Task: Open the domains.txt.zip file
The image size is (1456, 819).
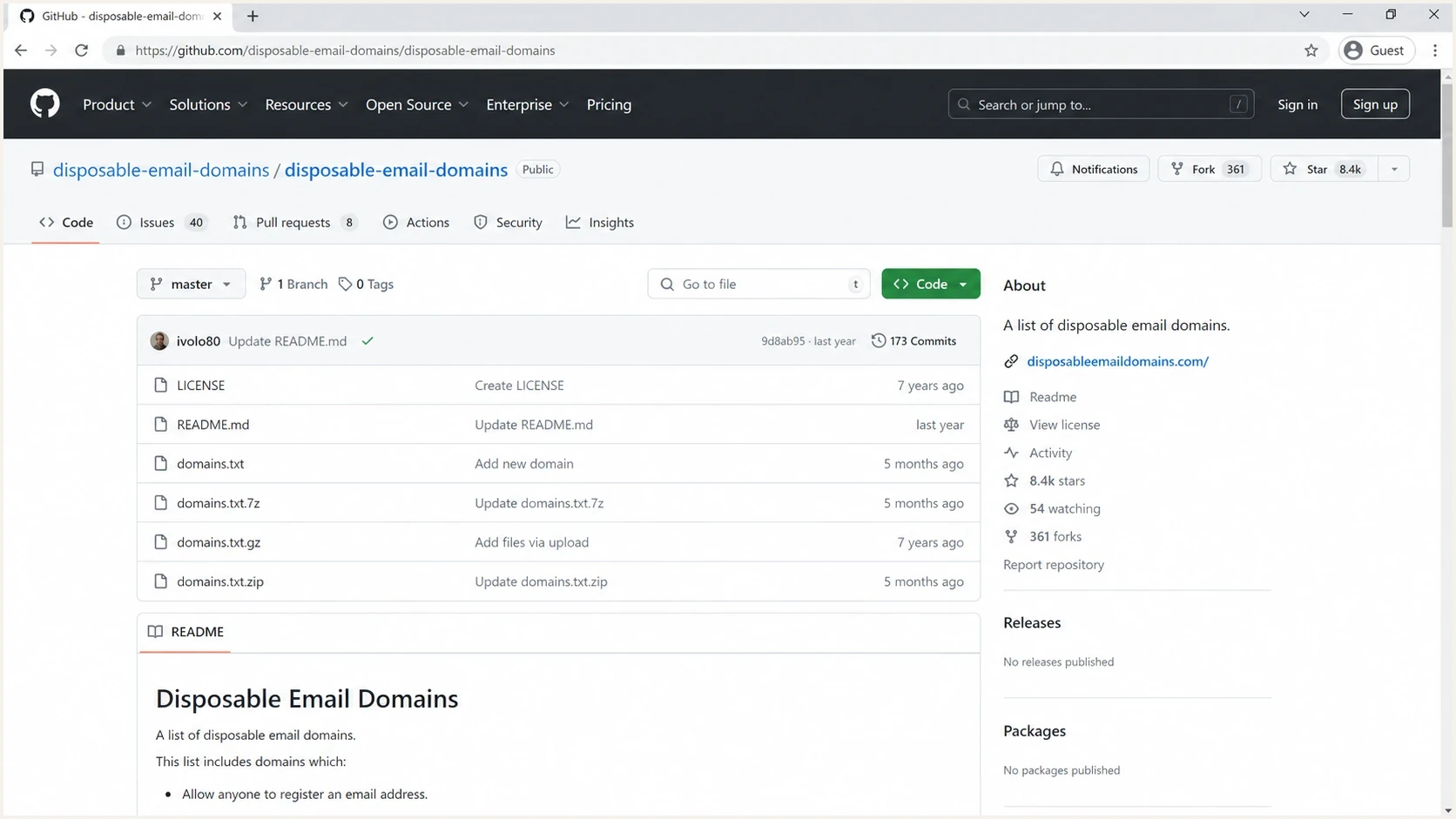Action: pos(219,581)
